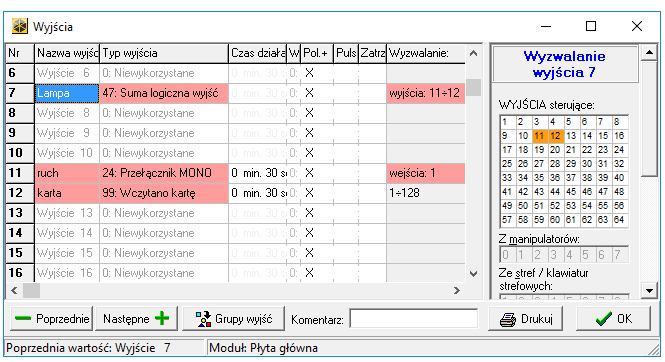Select the '1÷128' trigger cell
The width and height of the screenshot is (665, 362).
tap(426, 193)
